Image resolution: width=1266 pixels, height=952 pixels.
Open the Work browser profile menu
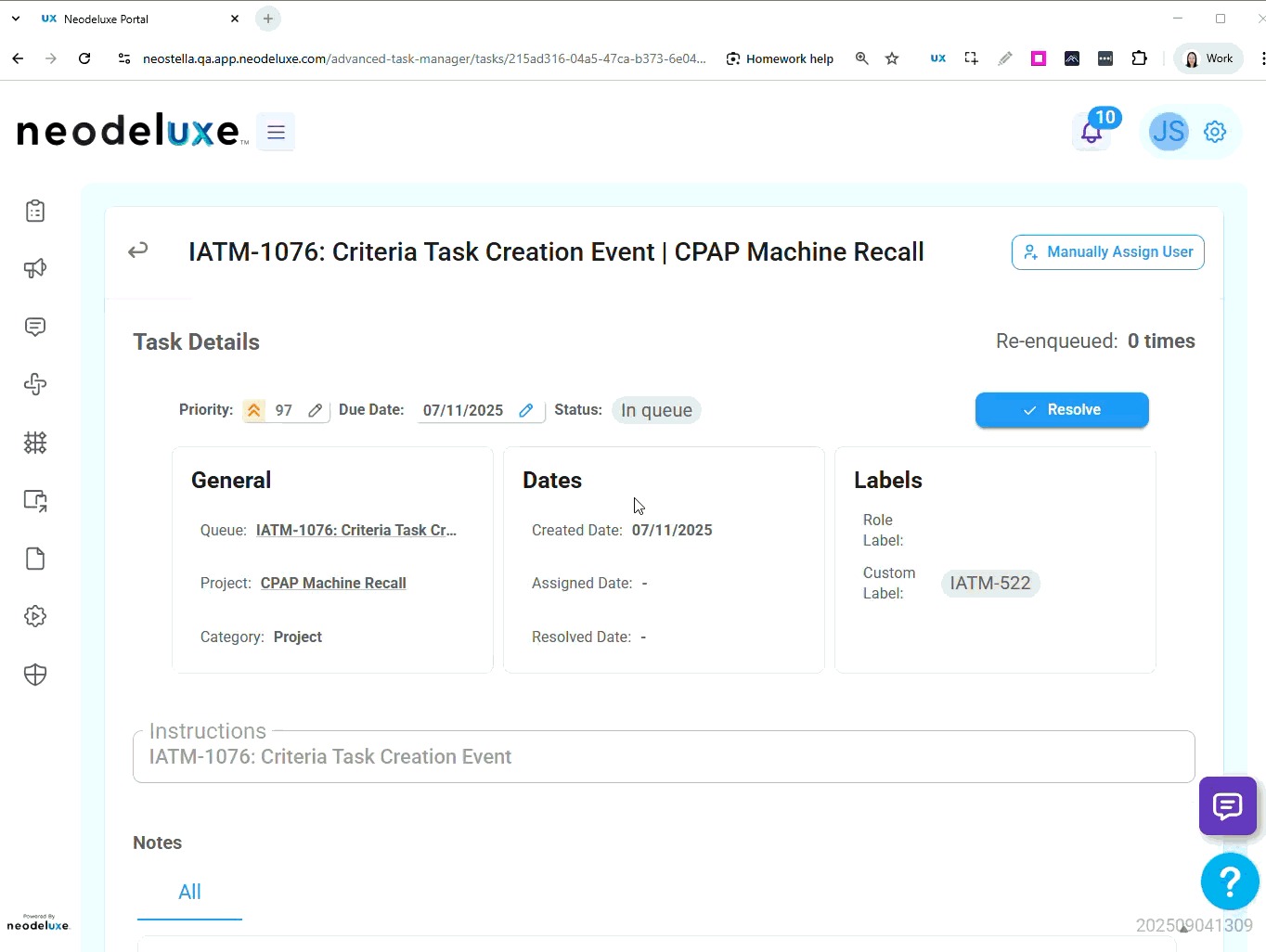click(1208, 58)
